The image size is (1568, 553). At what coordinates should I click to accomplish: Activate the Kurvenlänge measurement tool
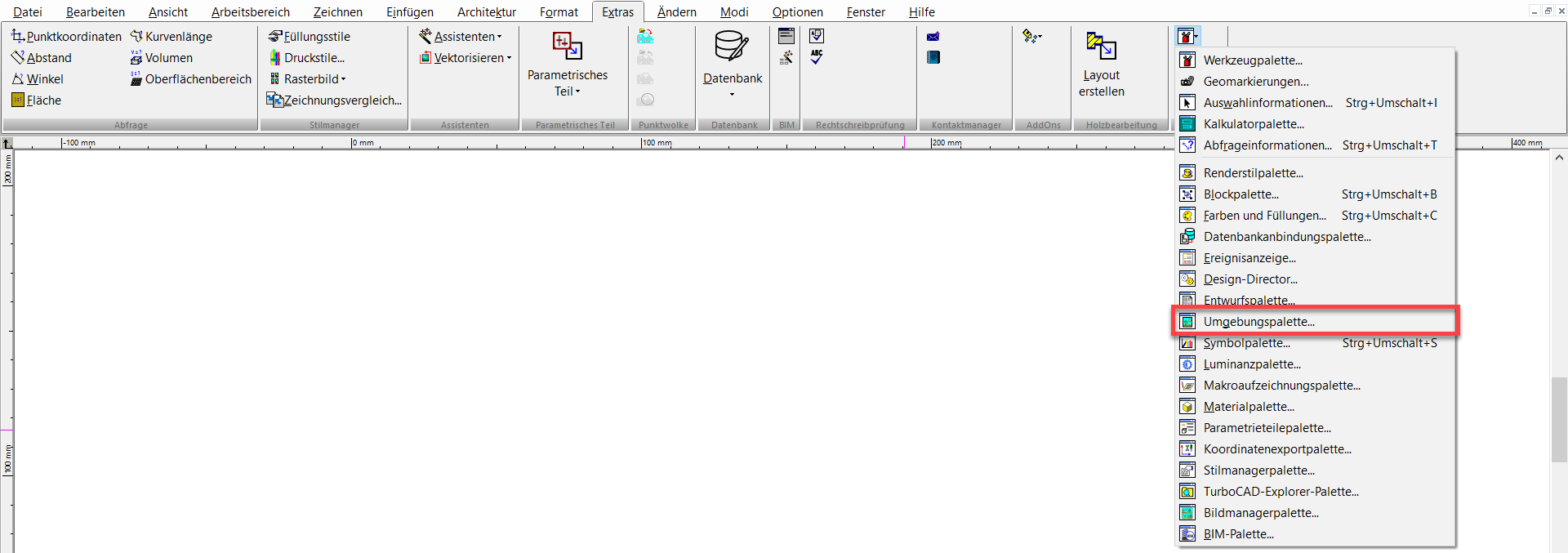[x=171, y=37]
